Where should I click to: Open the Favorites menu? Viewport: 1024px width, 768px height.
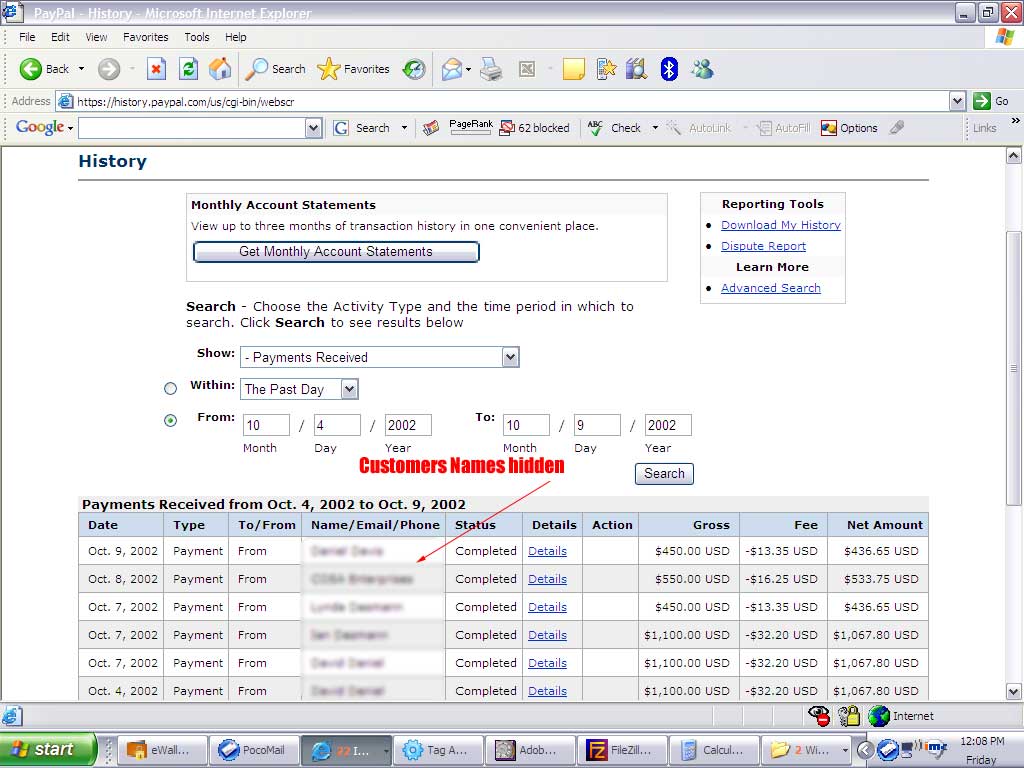(x=146, y=37)
